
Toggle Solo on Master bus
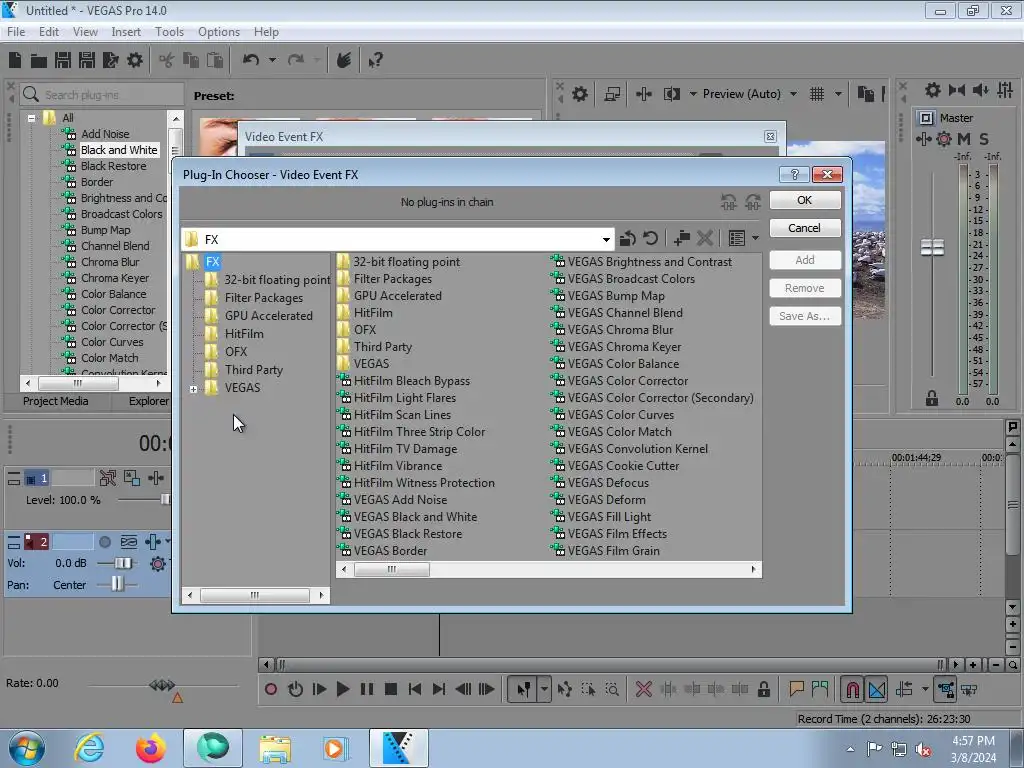pos(984,138)
